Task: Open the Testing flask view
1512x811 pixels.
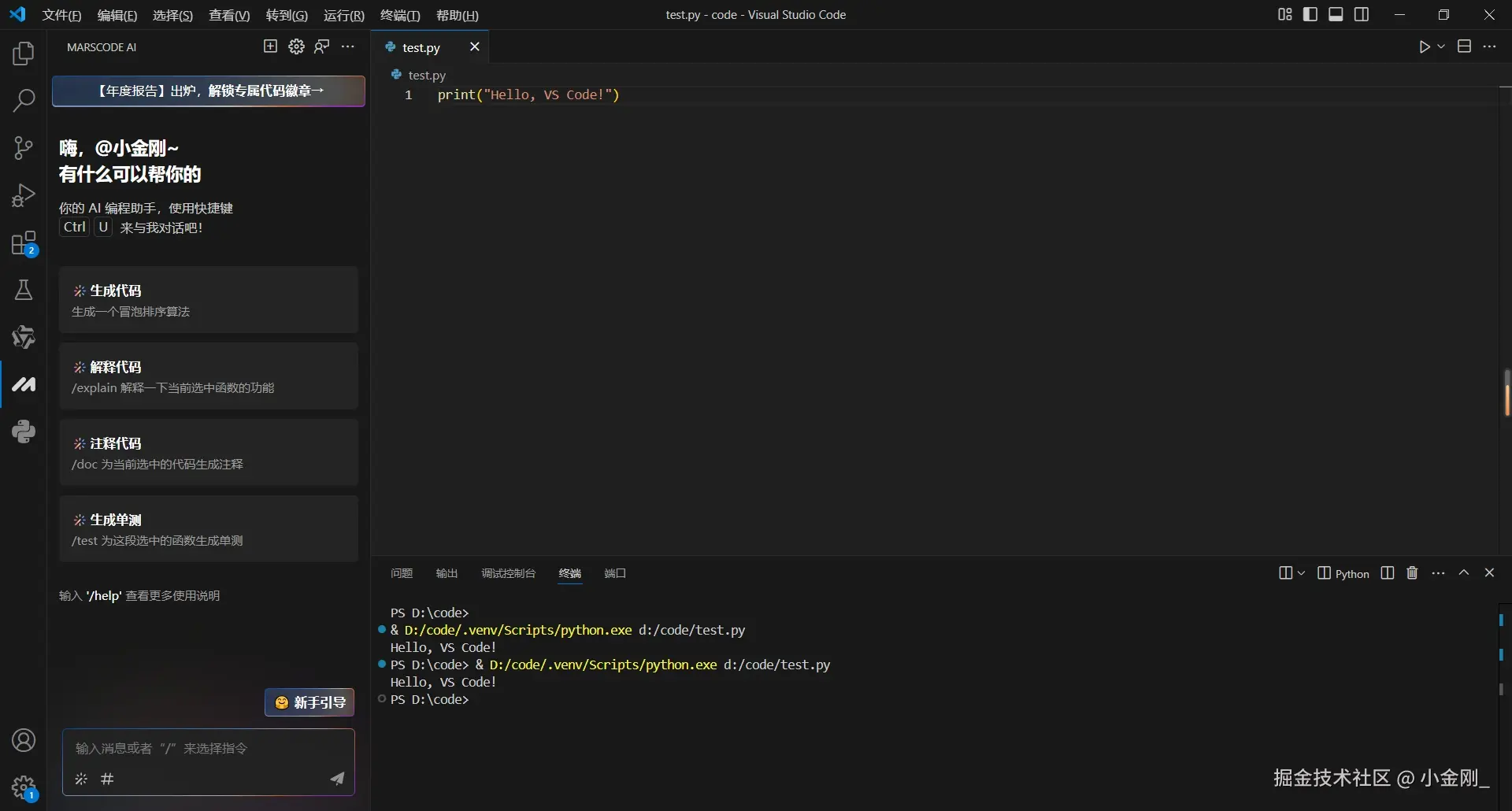Action: tap(24, 290)
